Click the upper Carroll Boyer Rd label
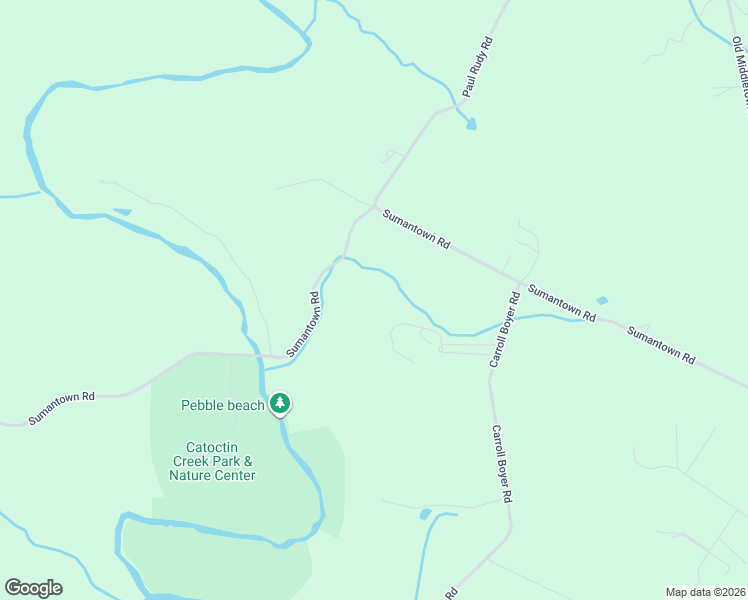Image resolution: width=748 pixels, height=600 pixels. pos(505,330)
